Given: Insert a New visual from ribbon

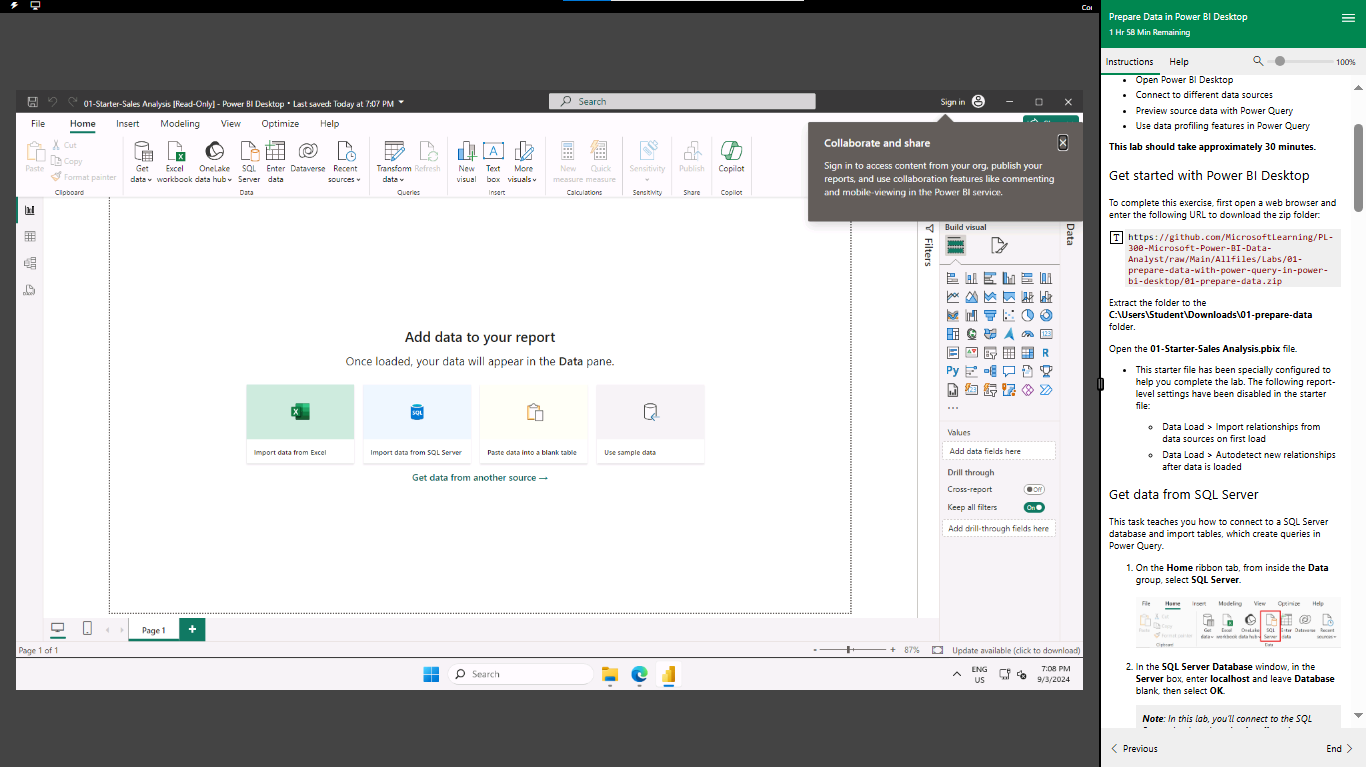Looking at the screenshot, I should [x=466, y=160].
